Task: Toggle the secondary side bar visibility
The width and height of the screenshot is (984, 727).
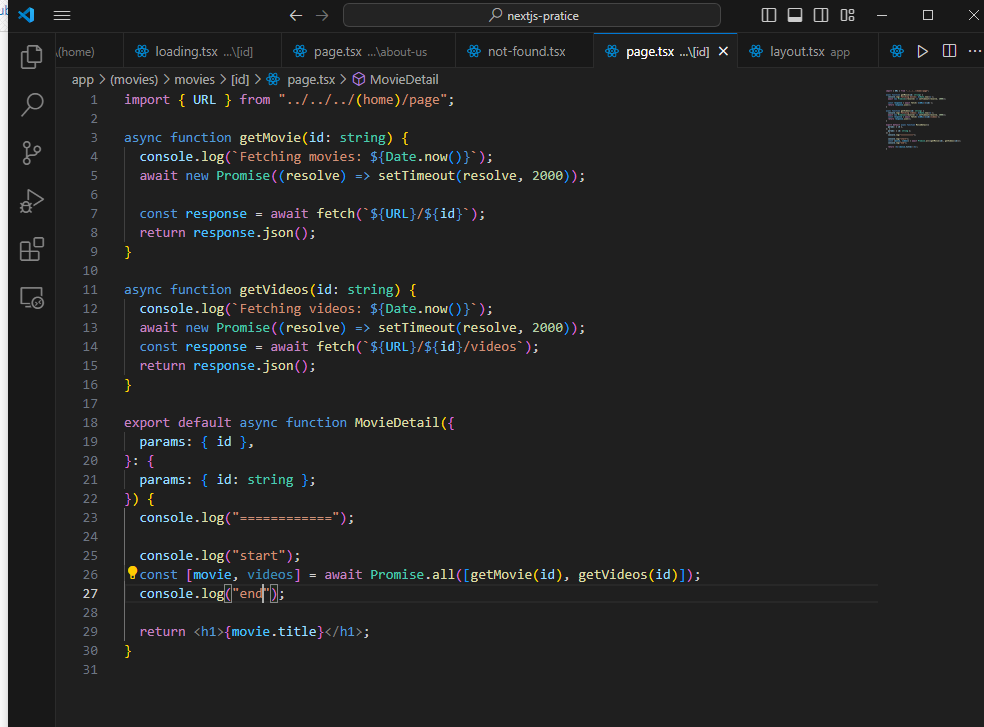Action: pos(821,15)
